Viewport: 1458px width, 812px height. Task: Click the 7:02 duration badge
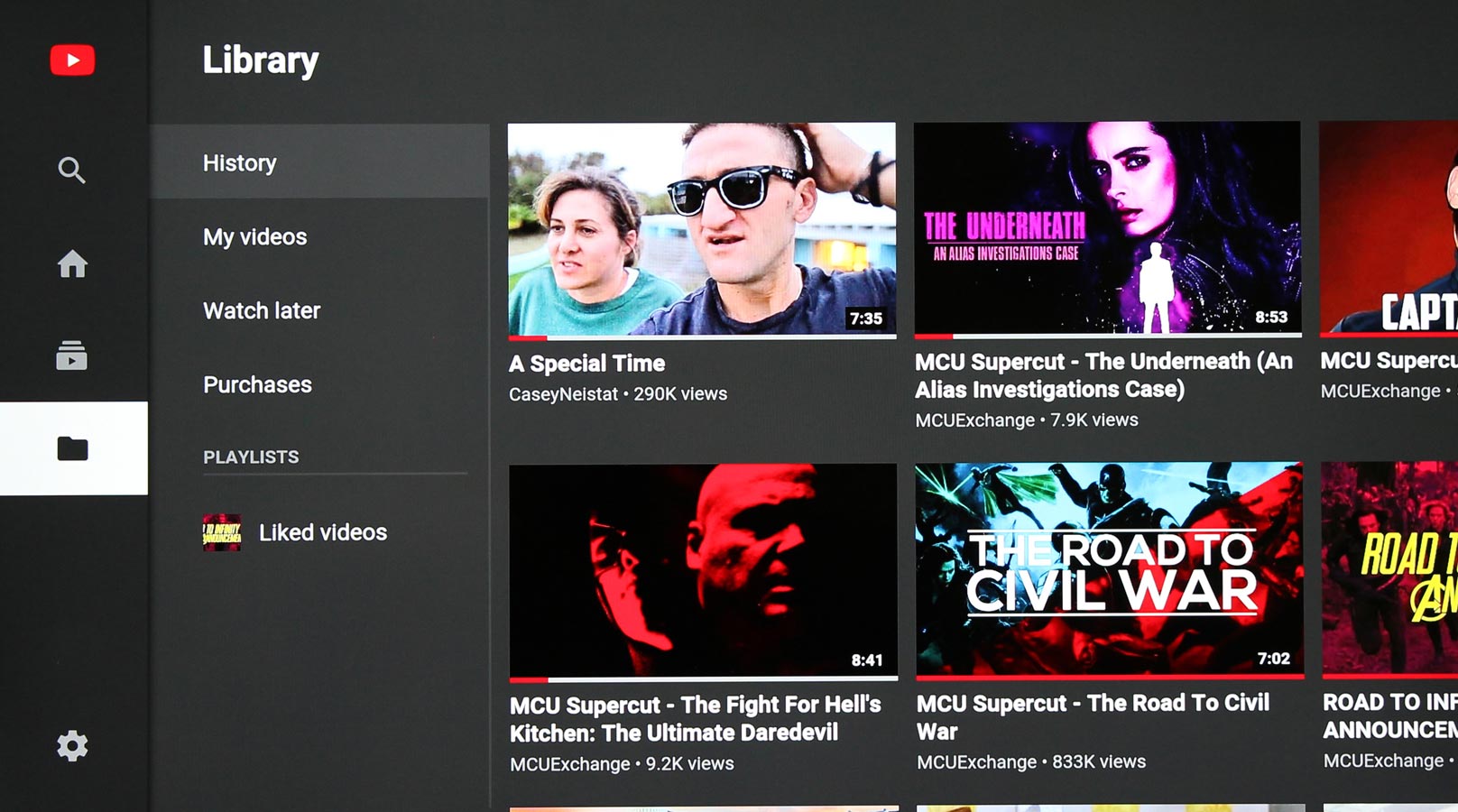1273,659
